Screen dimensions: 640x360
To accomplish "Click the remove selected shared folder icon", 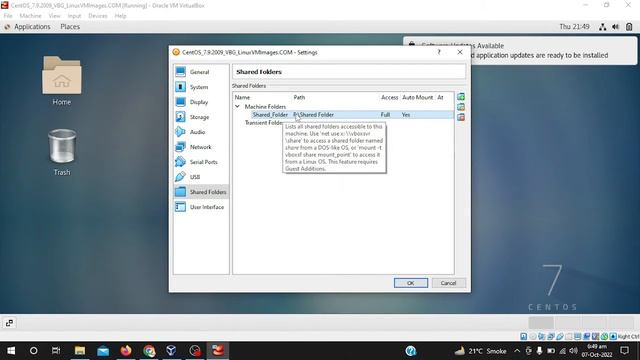I will (x=461, y=117).
